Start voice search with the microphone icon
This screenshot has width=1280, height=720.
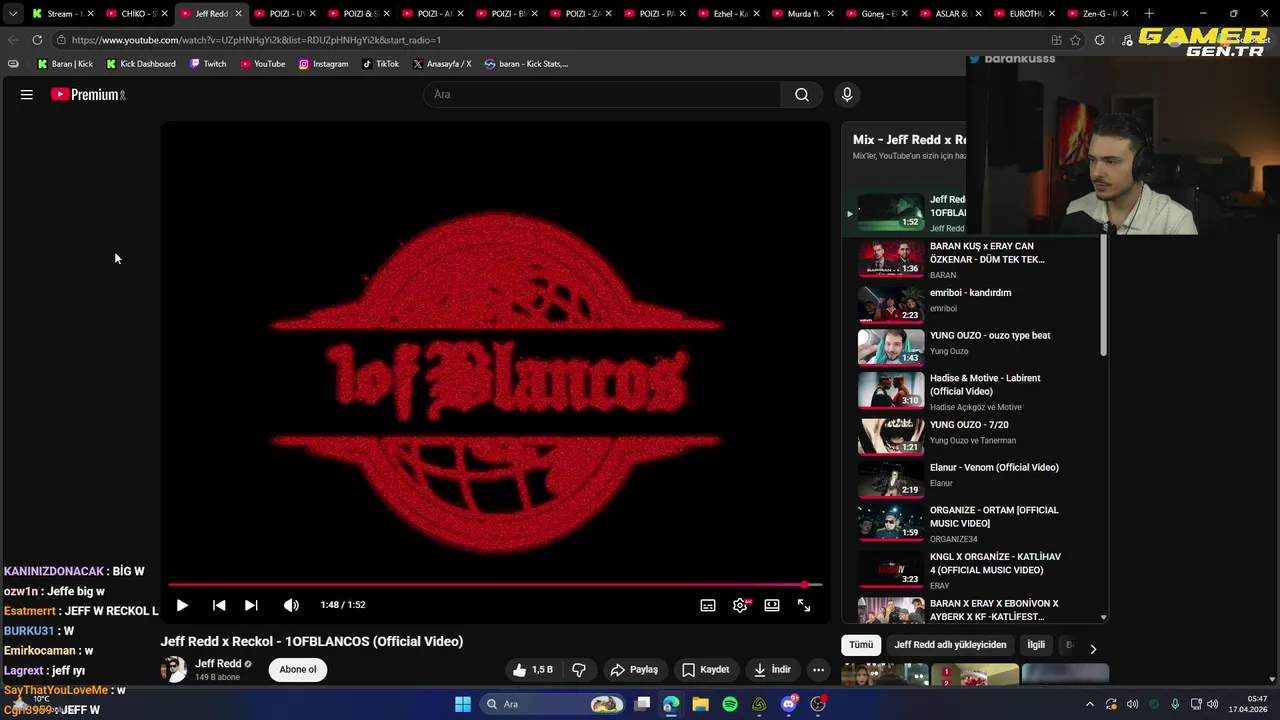point(847,94)
